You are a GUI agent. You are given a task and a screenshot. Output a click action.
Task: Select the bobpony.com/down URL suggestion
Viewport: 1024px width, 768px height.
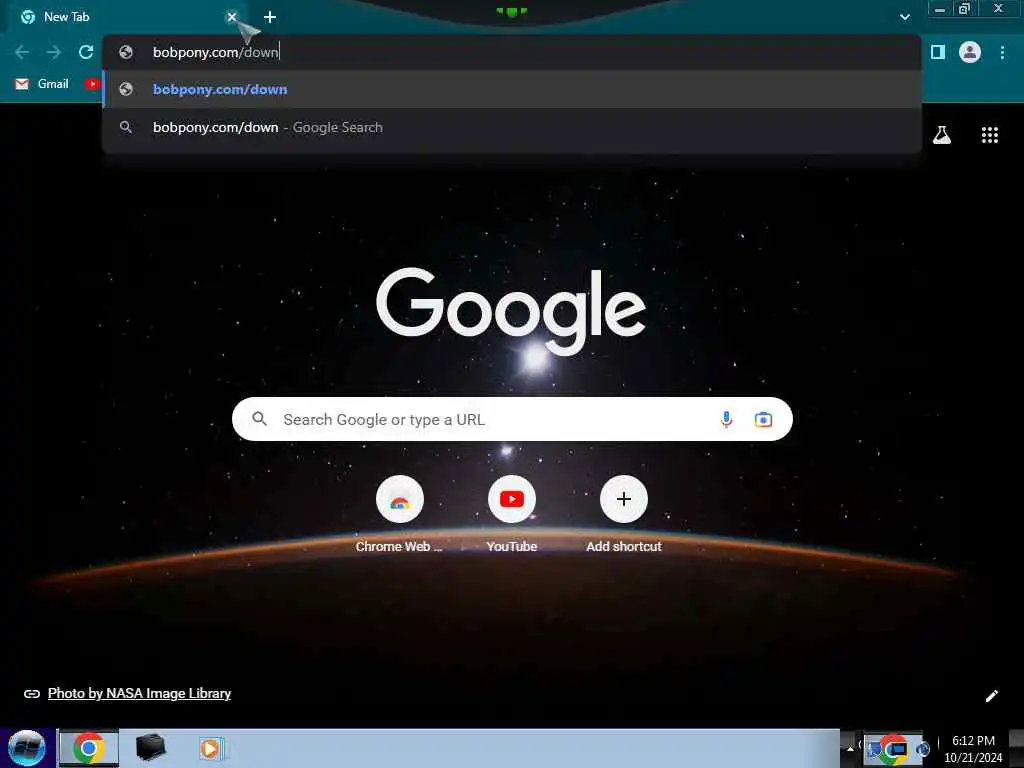pyautogui.click(x=512, y=89)
